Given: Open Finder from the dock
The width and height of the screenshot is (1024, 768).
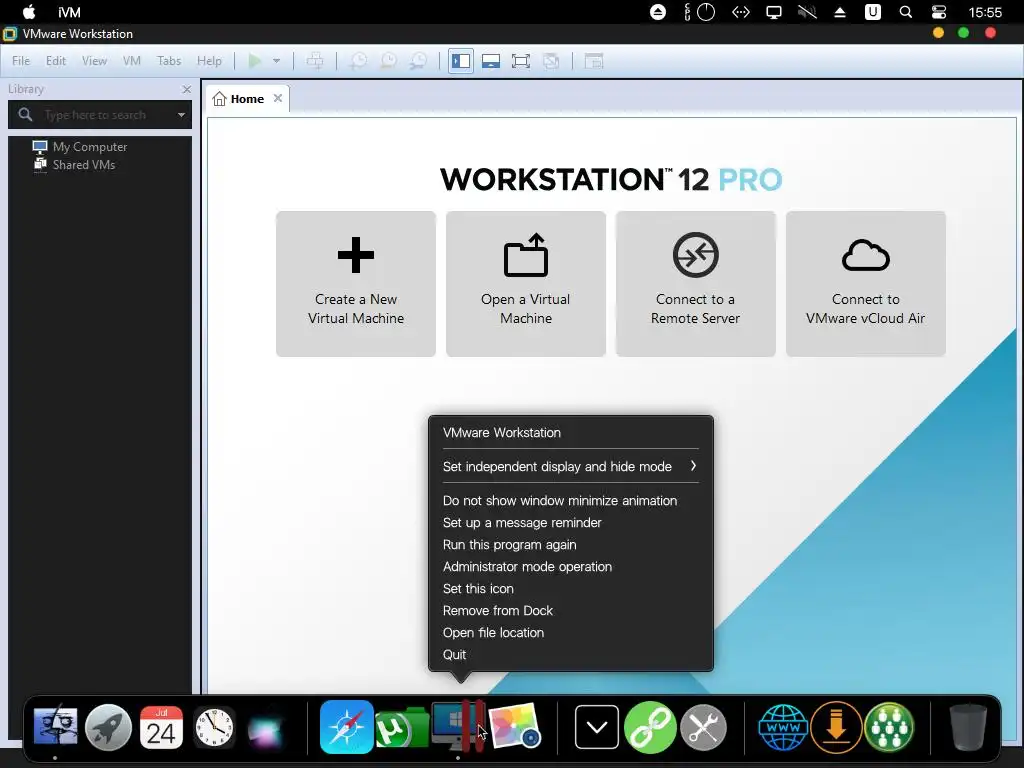Looking at the screenshot, I should 56,727.
